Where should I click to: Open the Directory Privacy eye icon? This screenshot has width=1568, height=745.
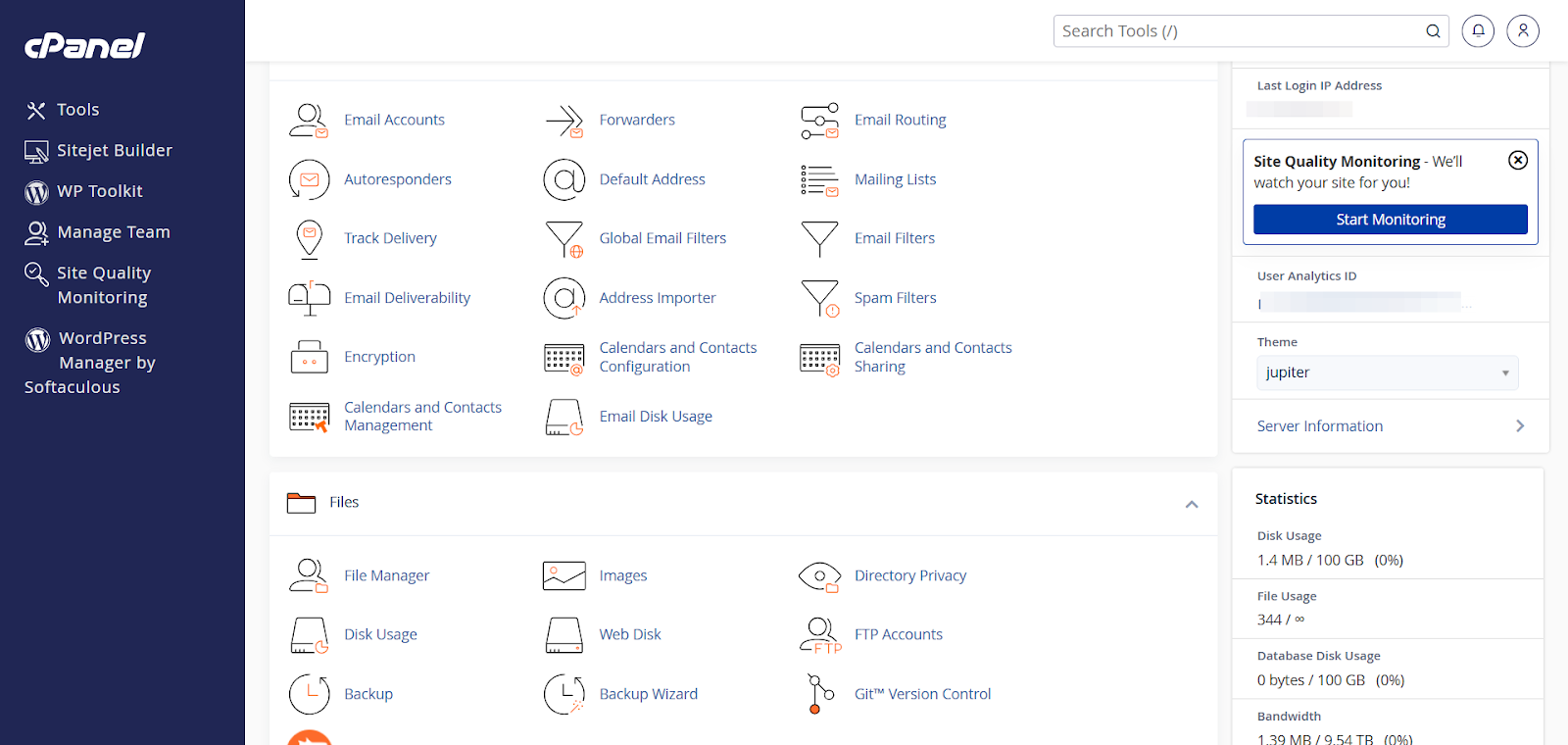(819, 576)
